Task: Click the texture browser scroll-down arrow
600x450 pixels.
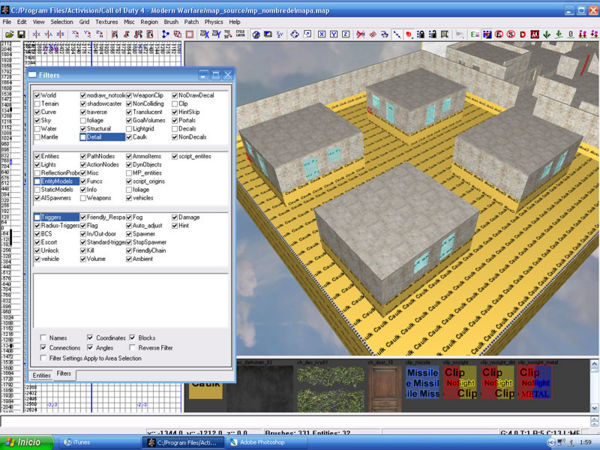Action: click(594, 408)
